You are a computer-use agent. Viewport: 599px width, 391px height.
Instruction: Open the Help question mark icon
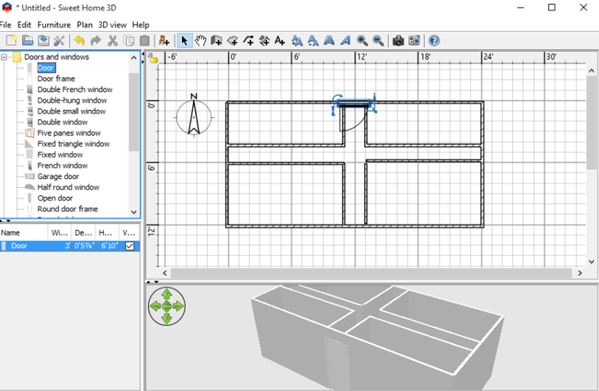click(x=434, y=40)
